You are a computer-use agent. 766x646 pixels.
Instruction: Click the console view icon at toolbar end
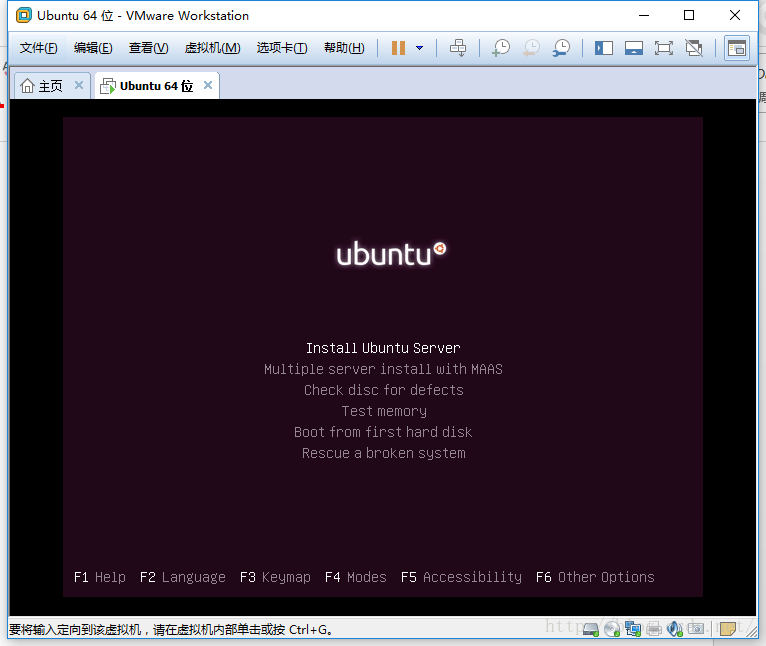click(737, 48)
